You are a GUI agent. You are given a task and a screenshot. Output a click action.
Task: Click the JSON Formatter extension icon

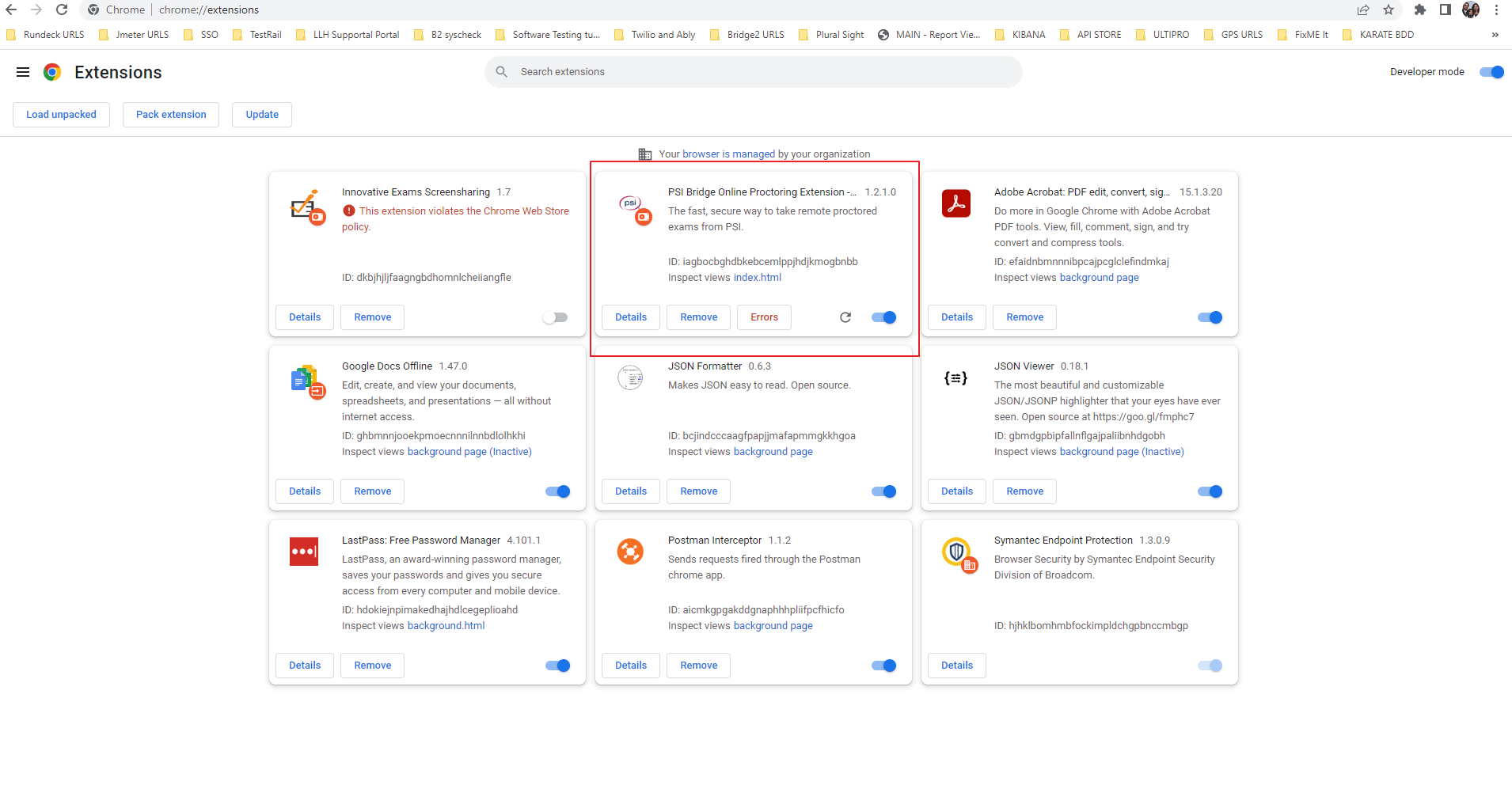point(630,377)
